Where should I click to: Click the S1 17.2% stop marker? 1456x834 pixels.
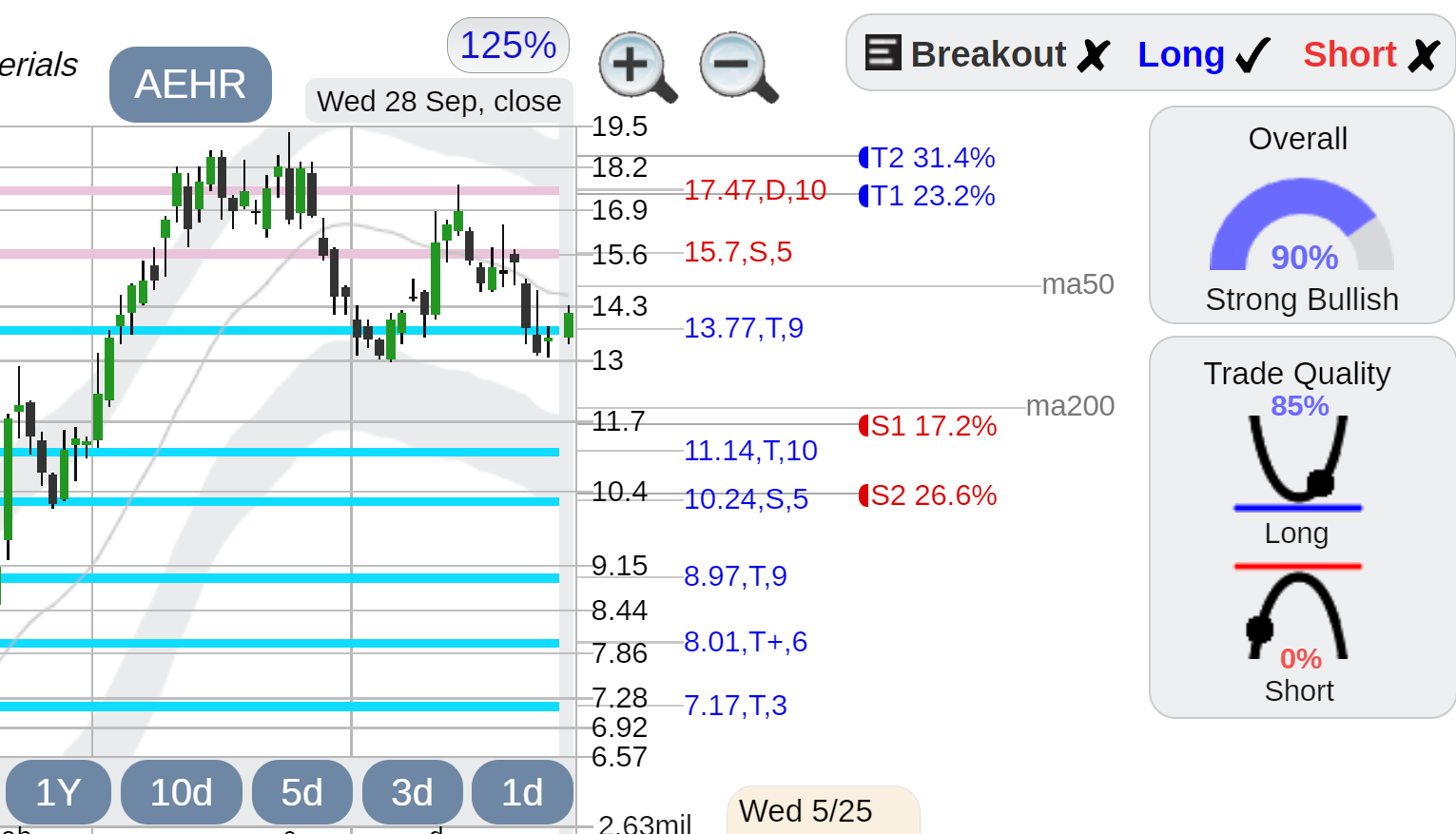(928, 425)
